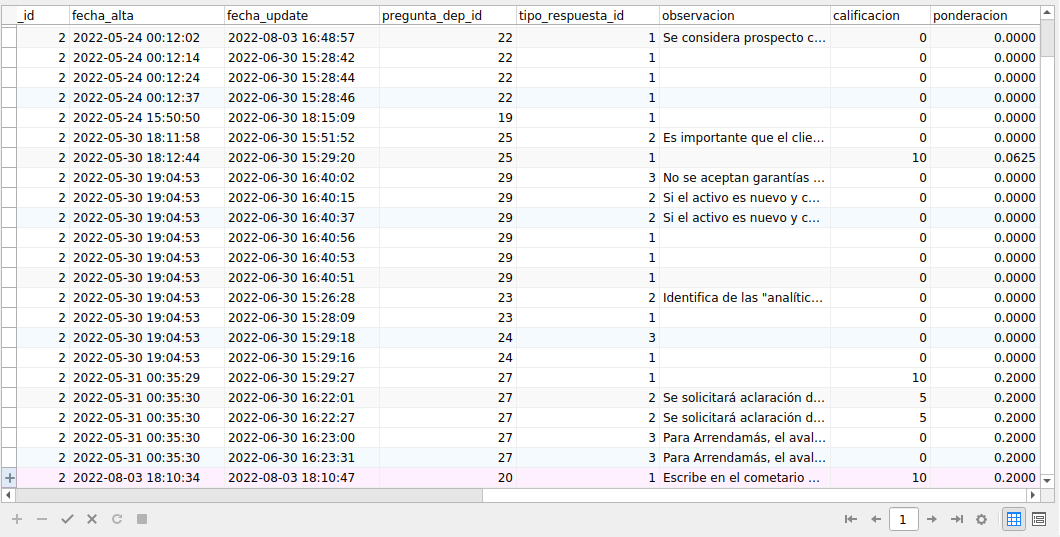Click the add record plus icon

coord(17,519)
